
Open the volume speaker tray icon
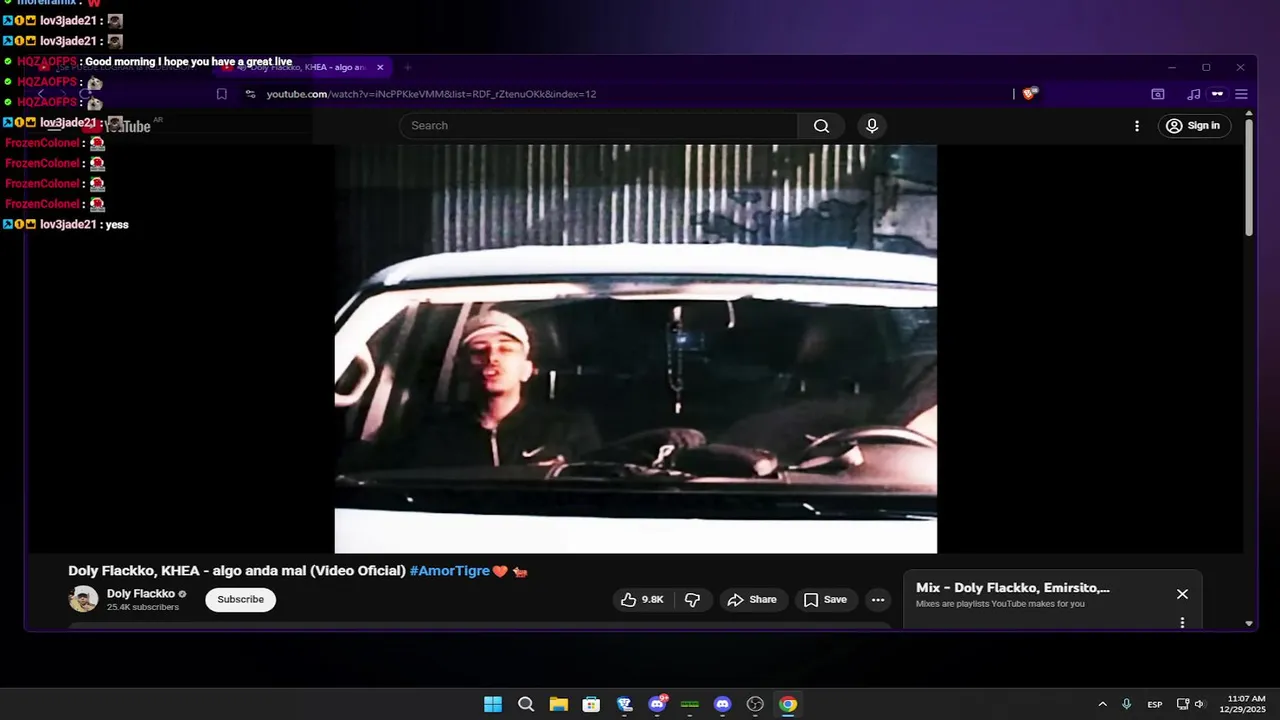[1200, 704]
